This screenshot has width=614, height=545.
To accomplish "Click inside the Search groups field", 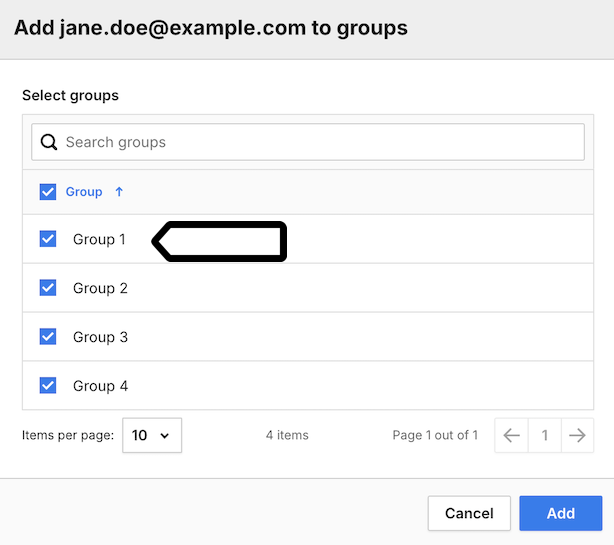I will pos(308,142).
